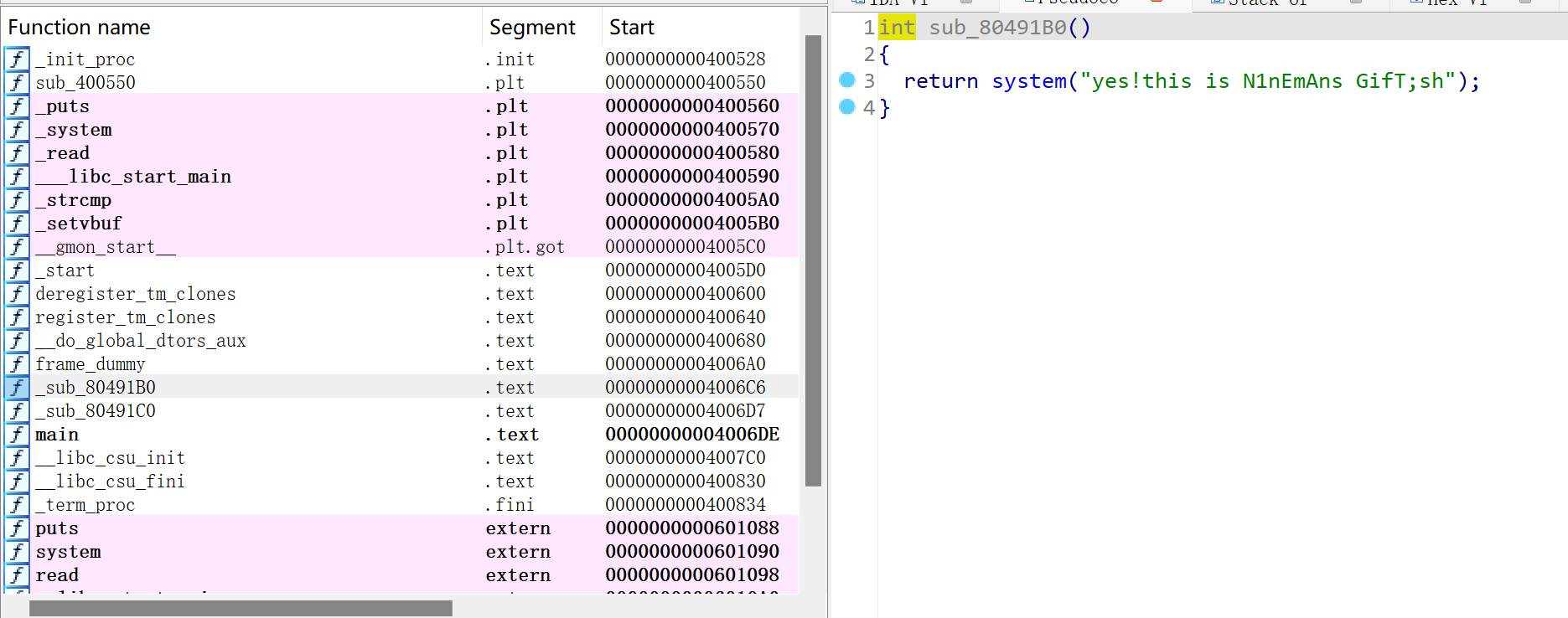Select the _sub_80491C0 function row
Screen dimensions: 1568x618
click(x=401, y=411)
